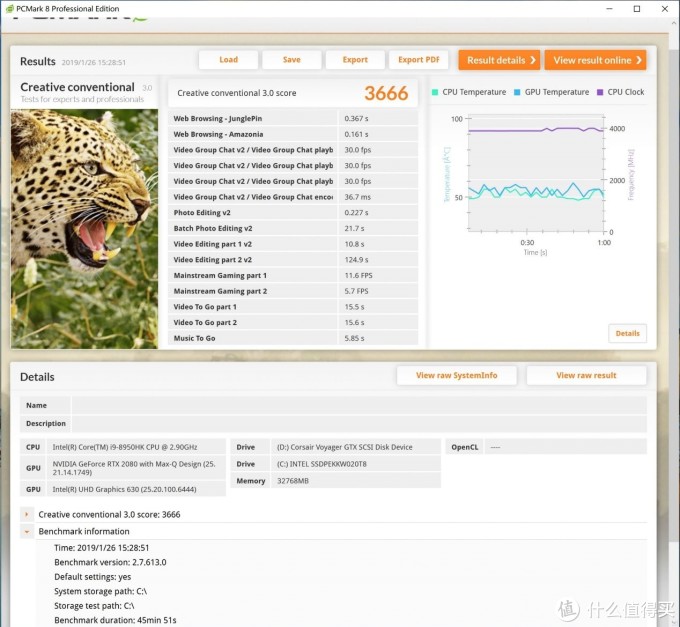
Task: Click the monitoring chart area
Action: (x=536, y=173)
